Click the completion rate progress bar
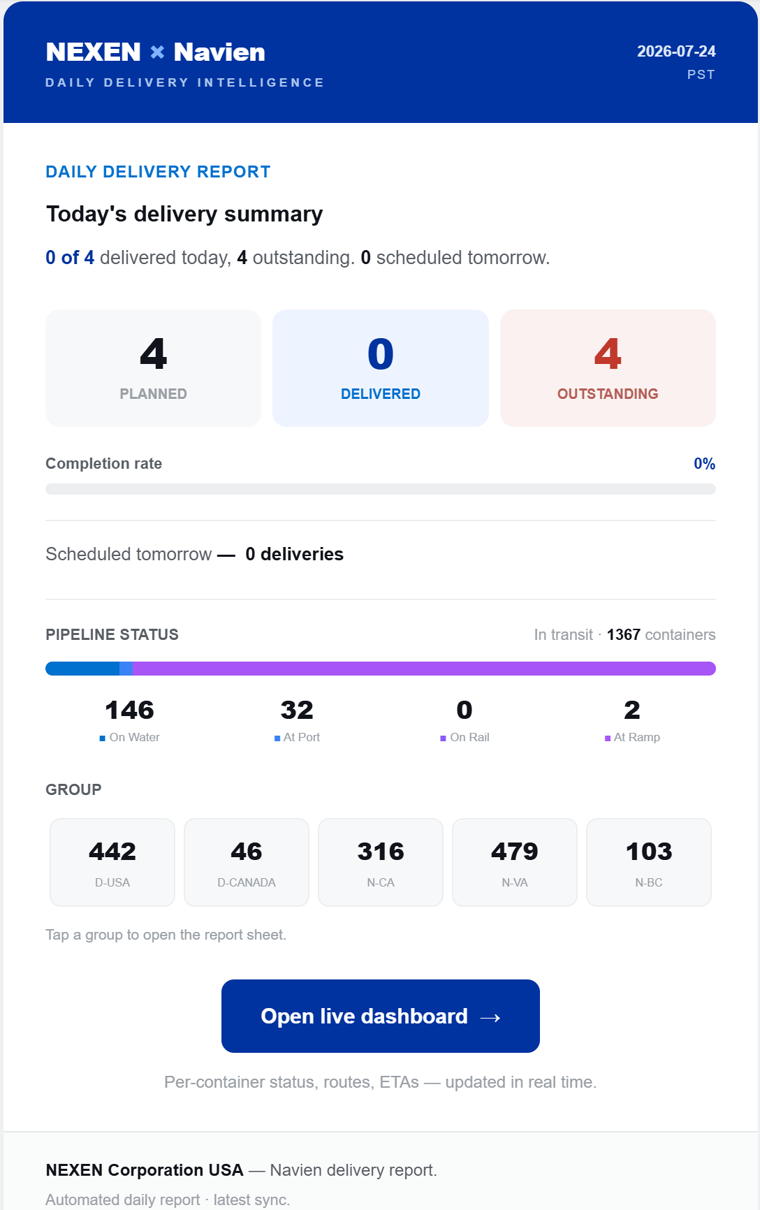 coord(380,489)
